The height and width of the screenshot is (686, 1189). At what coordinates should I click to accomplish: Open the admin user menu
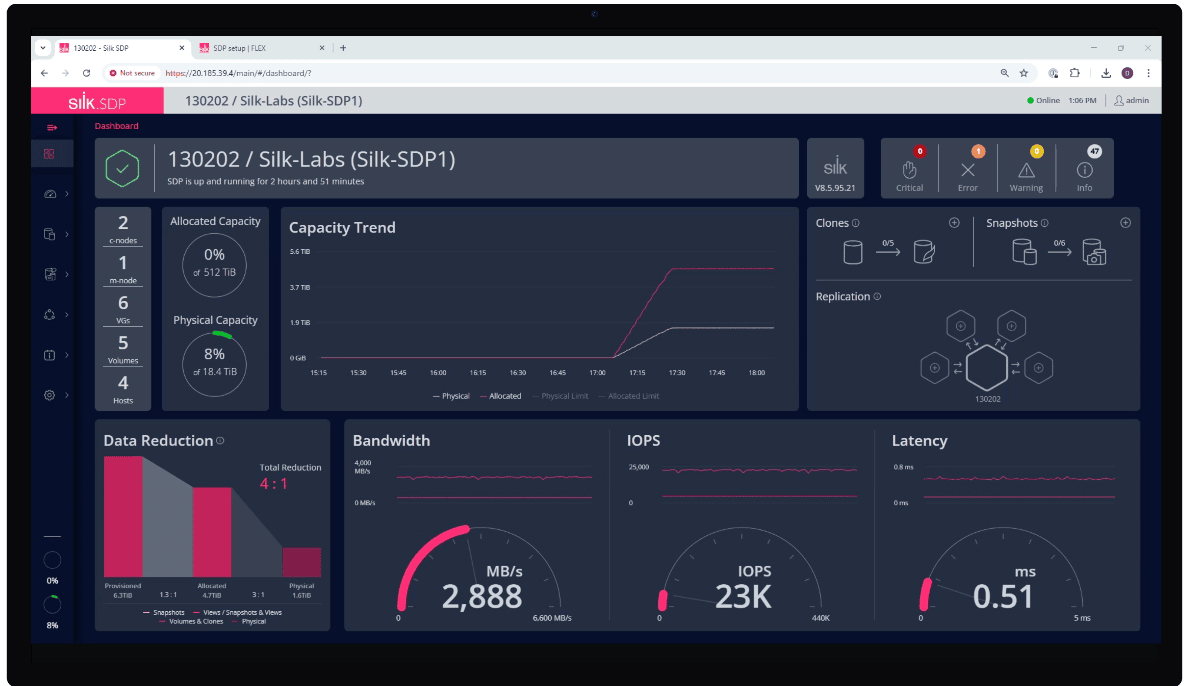tap(1131, 100)
